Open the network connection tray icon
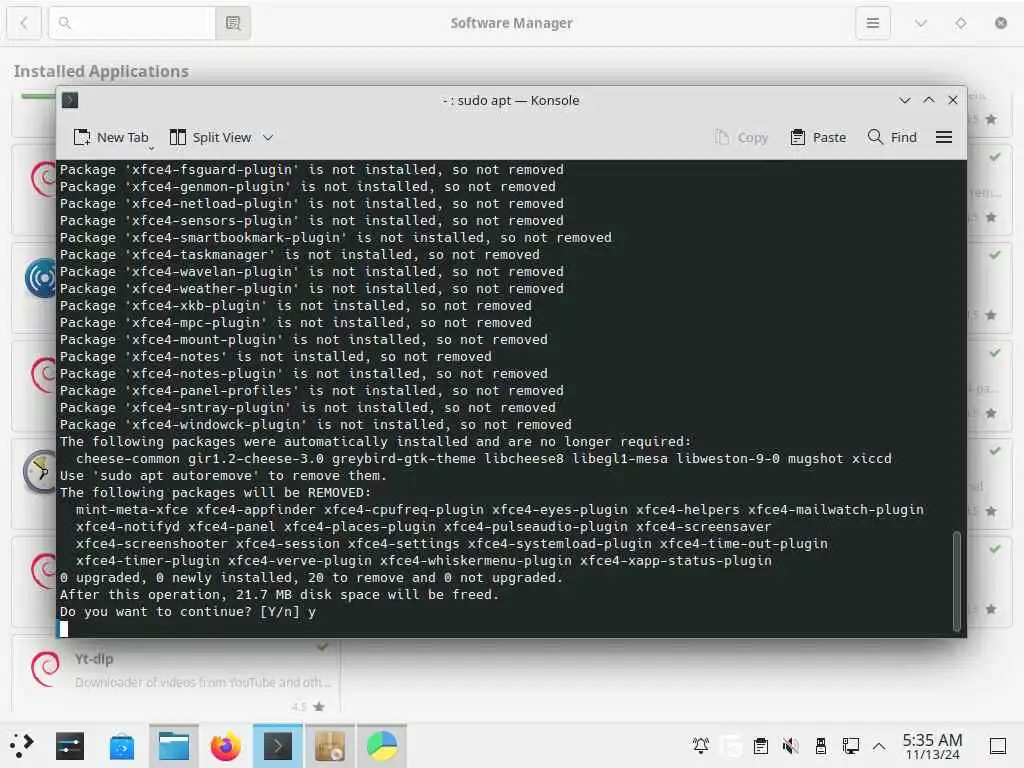Image resolution: width=1024 pixels, height=768 pixels. [850, 746]
